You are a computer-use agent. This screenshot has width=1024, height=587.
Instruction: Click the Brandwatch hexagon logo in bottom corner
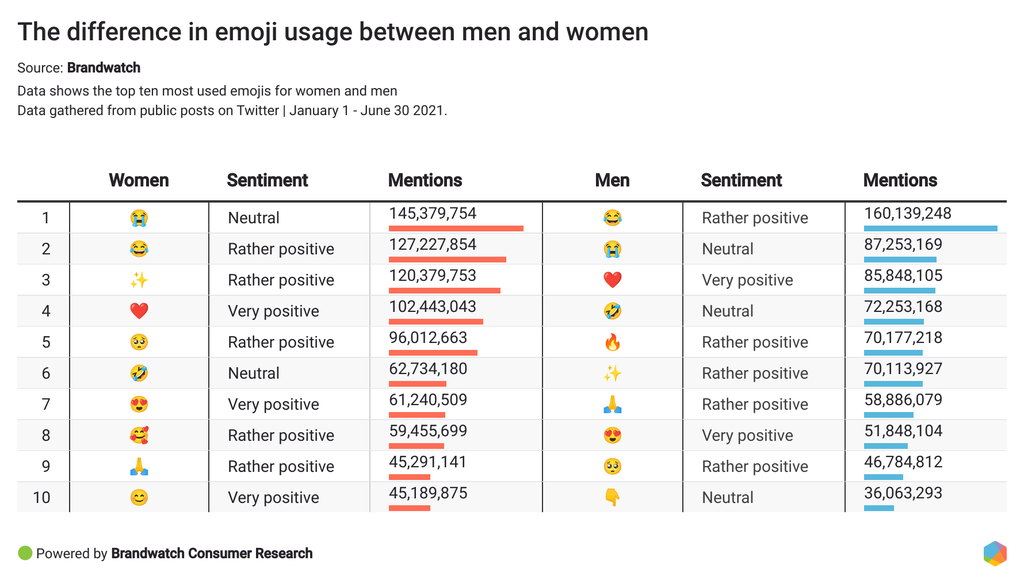[994, 553]
